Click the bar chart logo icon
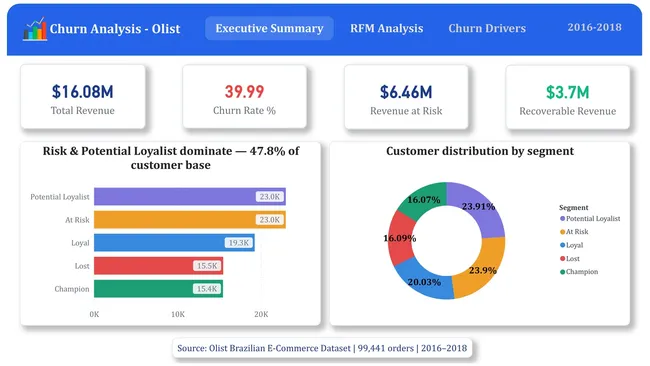The height and width of the screenshot is (366, 650). [x=35, y=29]
